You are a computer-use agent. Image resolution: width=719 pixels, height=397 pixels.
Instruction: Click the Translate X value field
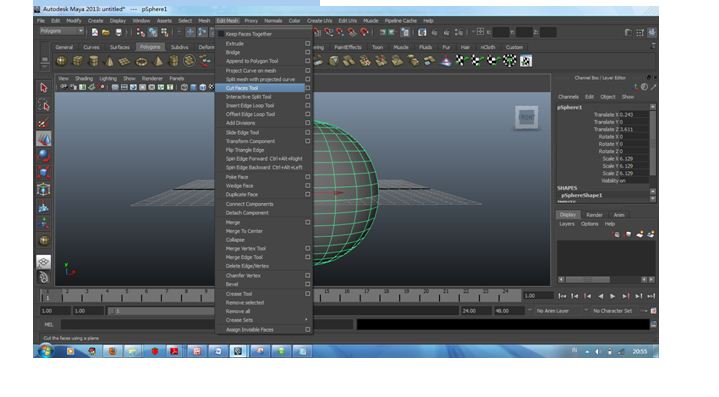pyautogui.click(x=633, y=115)
